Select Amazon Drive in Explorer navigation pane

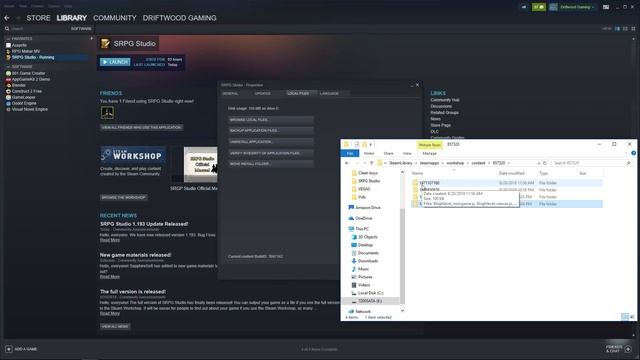[x=365, y=208]
